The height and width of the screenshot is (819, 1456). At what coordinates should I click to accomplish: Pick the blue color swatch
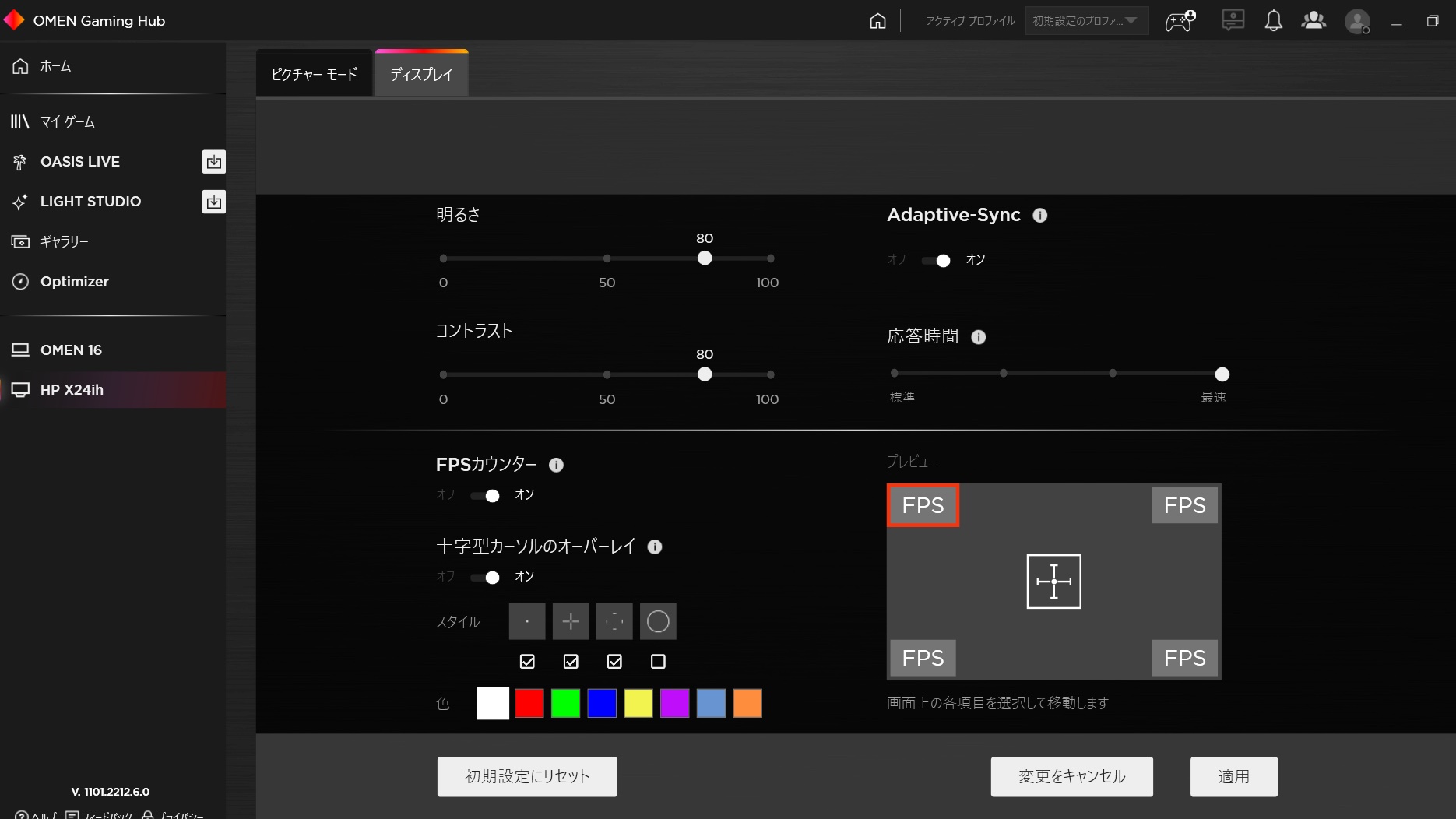(x=602, y=703)
